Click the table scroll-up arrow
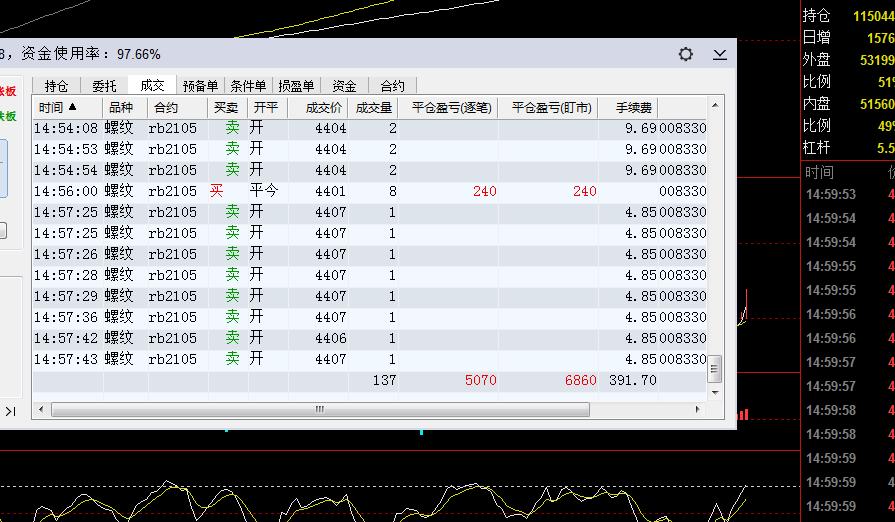 [715, 106]
